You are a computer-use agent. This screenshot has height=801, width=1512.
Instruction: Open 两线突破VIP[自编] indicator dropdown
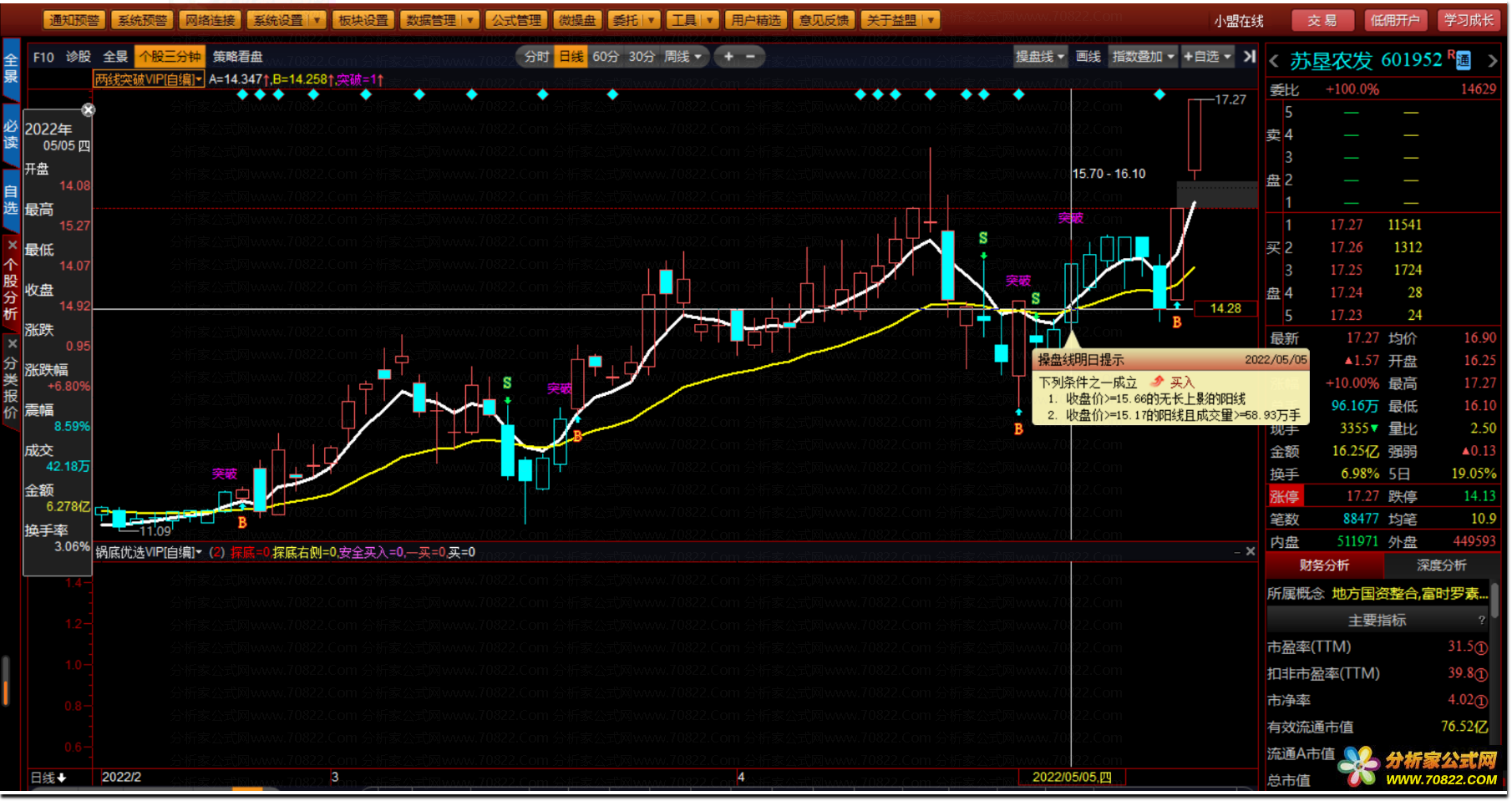(x=148, y=79)
